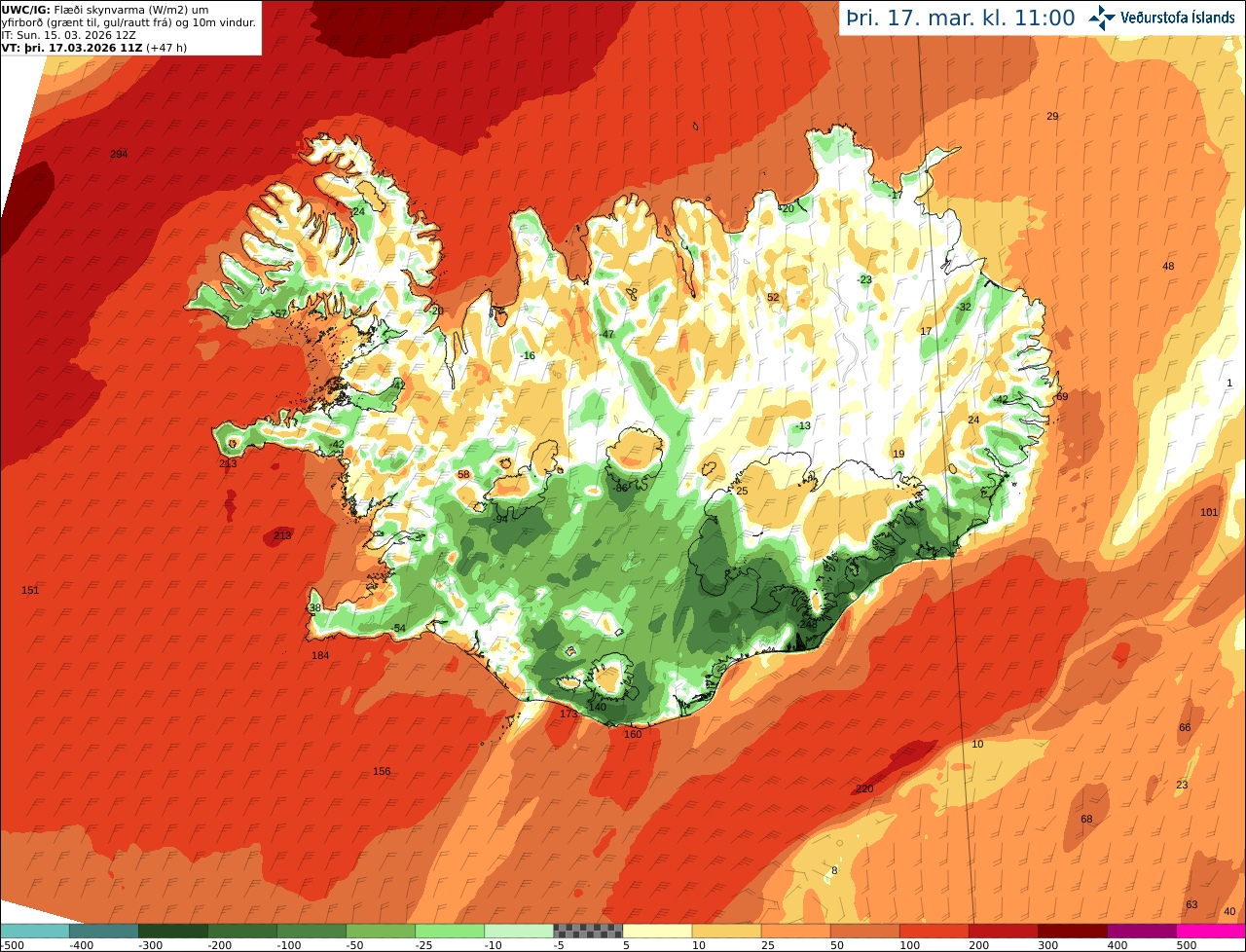Click the '500' legend scale label
This screenshot has width=1246, height=952.
click(1187, 945)
